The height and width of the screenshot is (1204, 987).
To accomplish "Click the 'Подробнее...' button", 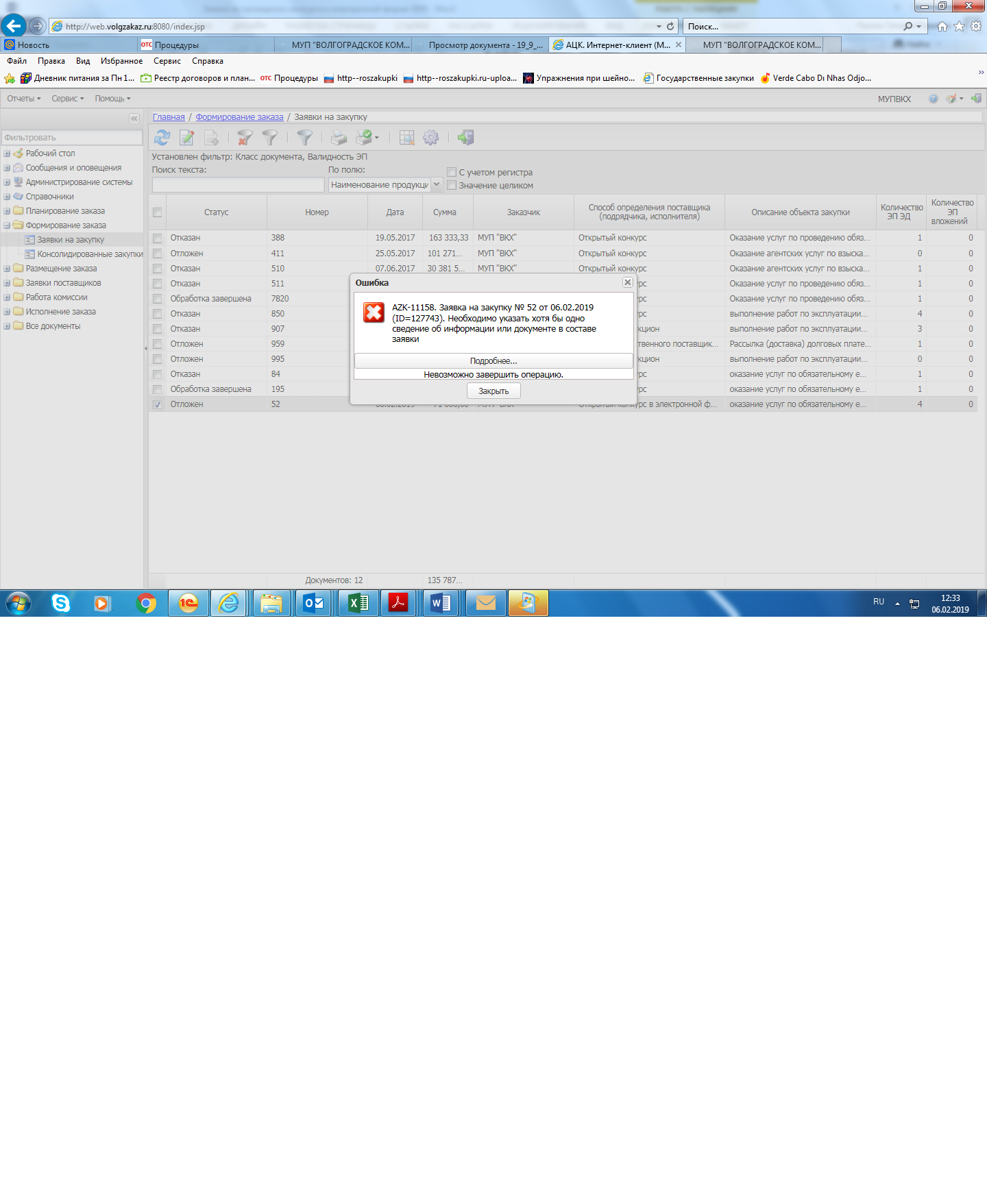I will pos(493,361).
